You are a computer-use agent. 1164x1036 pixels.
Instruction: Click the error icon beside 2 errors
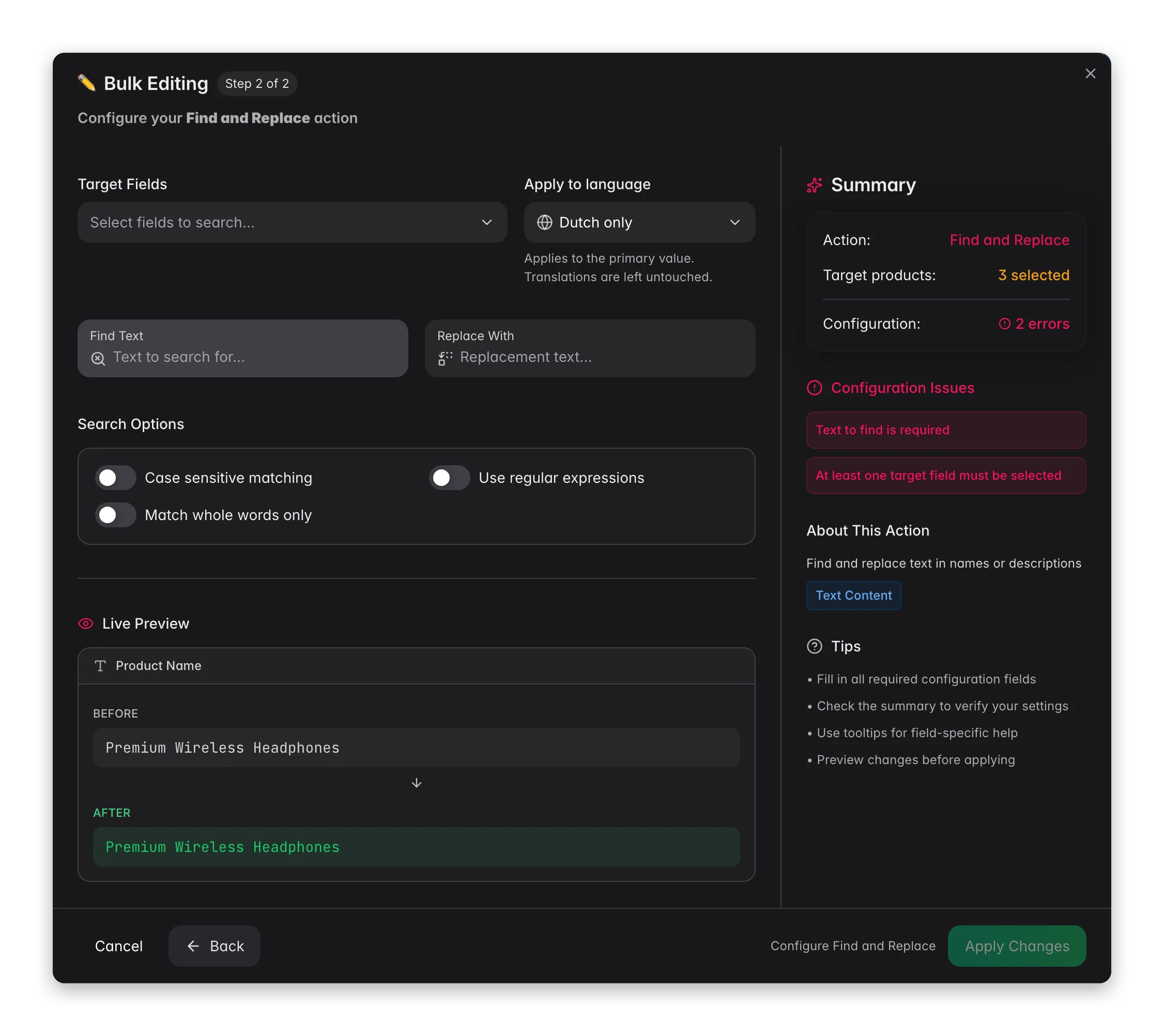coord(1004,324)
